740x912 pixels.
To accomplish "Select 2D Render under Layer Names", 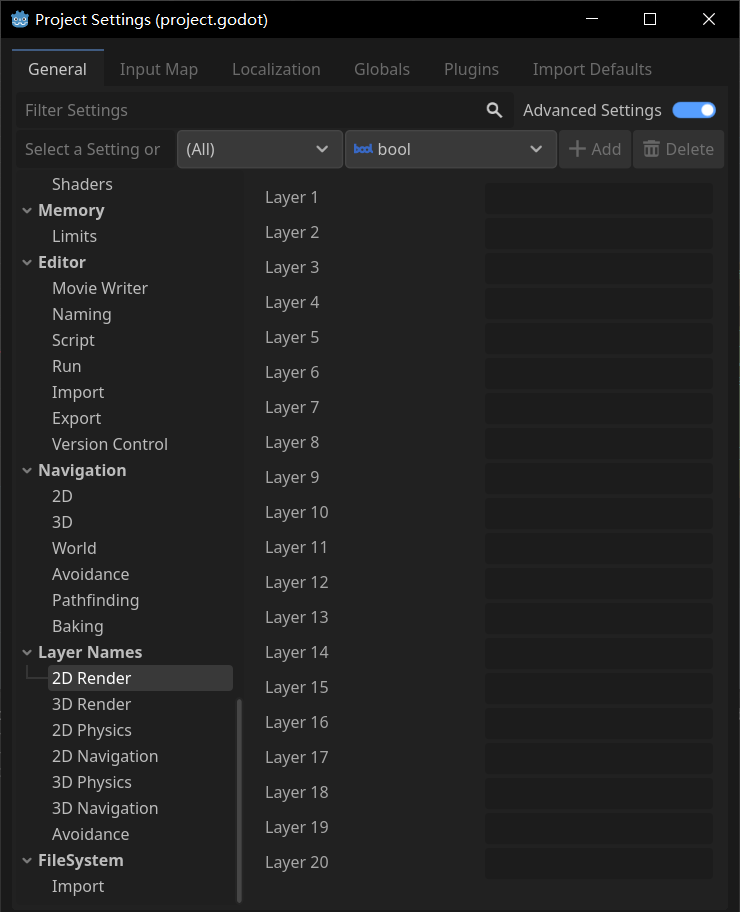I will [x=140, y=678].
